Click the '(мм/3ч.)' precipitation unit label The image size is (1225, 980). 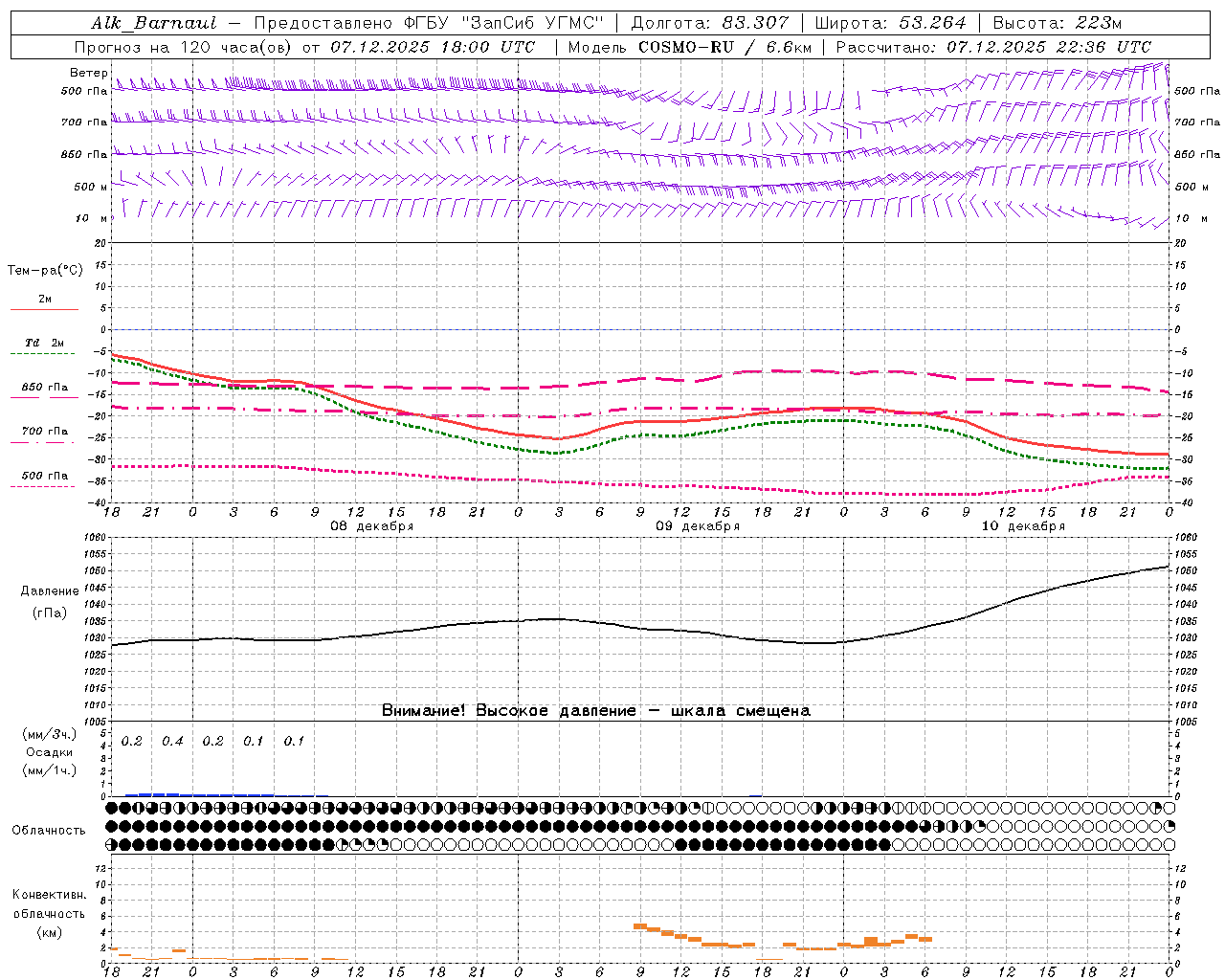tap(50, 734)
